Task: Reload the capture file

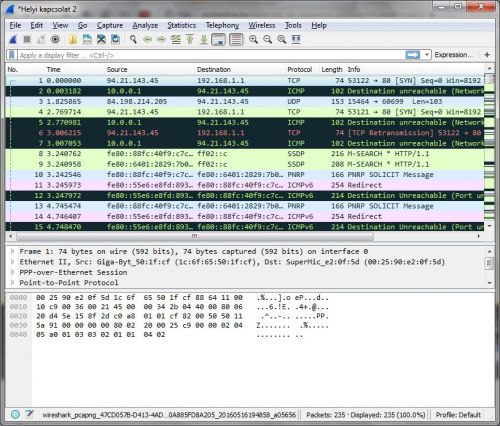Action: click(x=115, y=40)
